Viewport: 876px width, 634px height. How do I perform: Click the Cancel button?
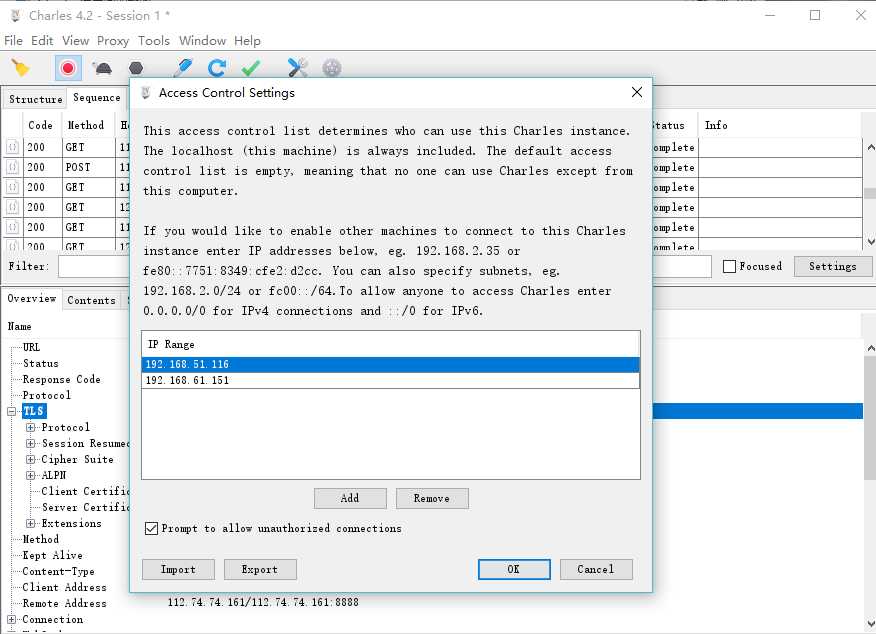point(596,569)
